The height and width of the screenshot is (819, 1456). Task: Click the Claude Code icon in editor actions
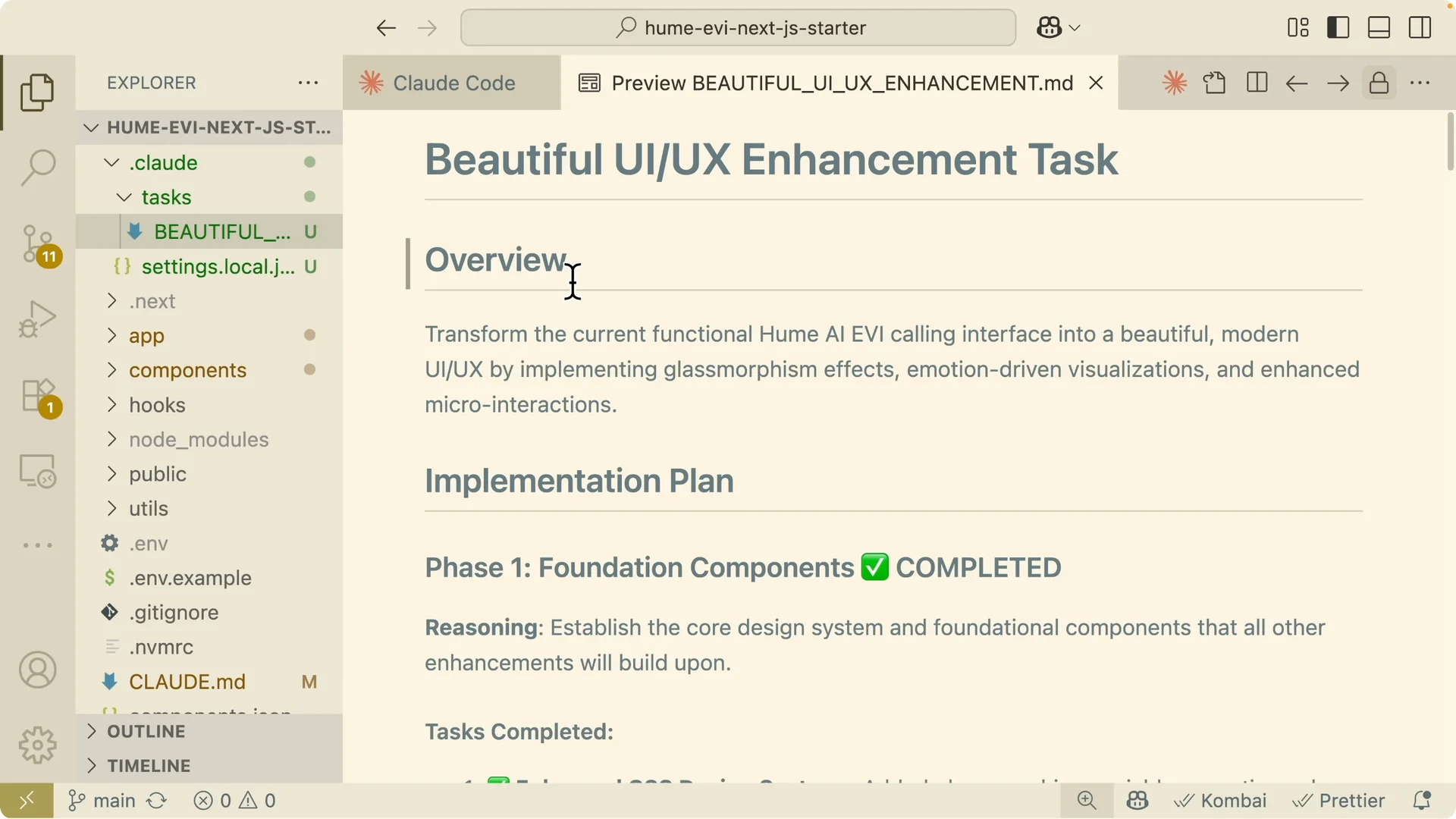click(1175, 83)
